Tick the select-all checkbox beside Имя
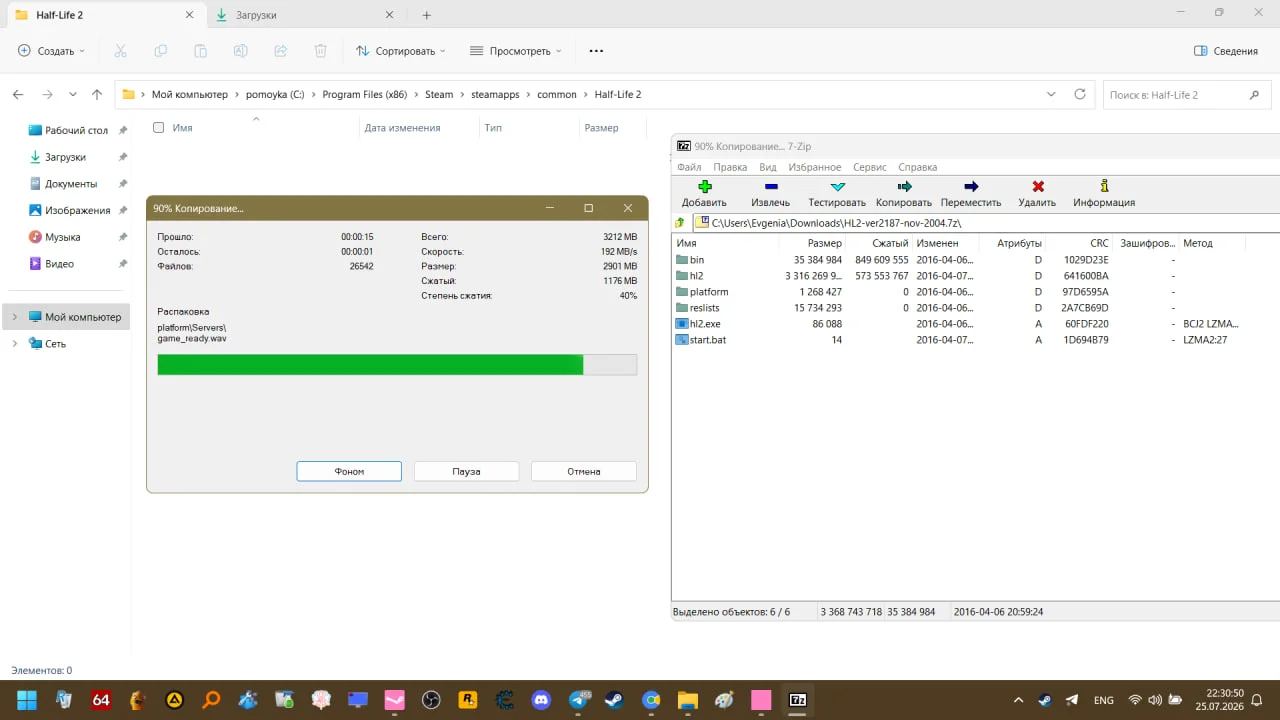 [x=158, y=127]
